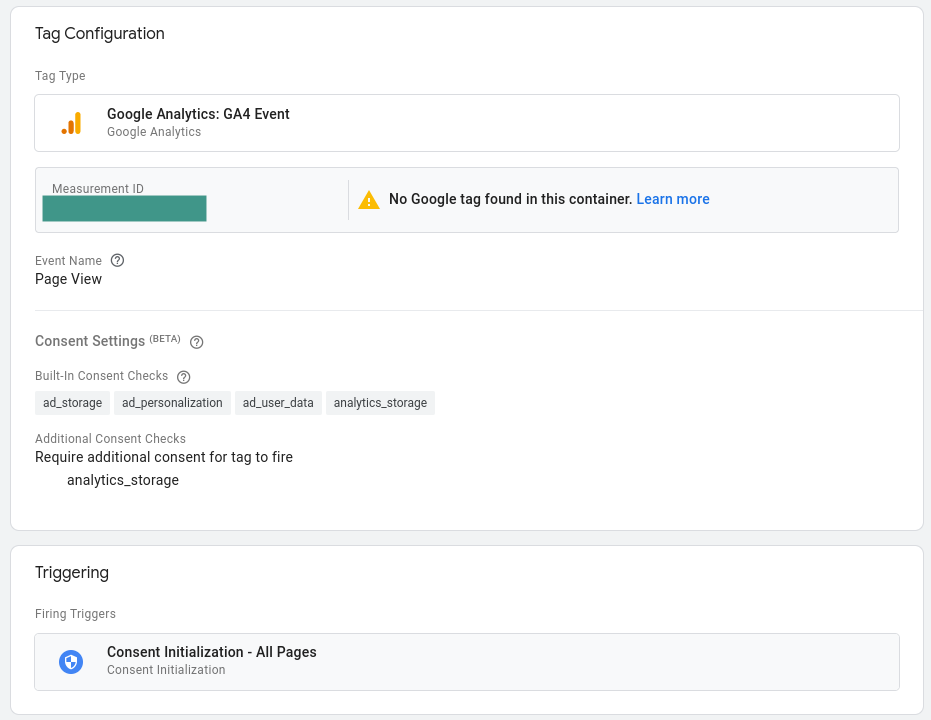Click the Firing Triggers label
The image size is (931, 720).
(x=75, y=613)
